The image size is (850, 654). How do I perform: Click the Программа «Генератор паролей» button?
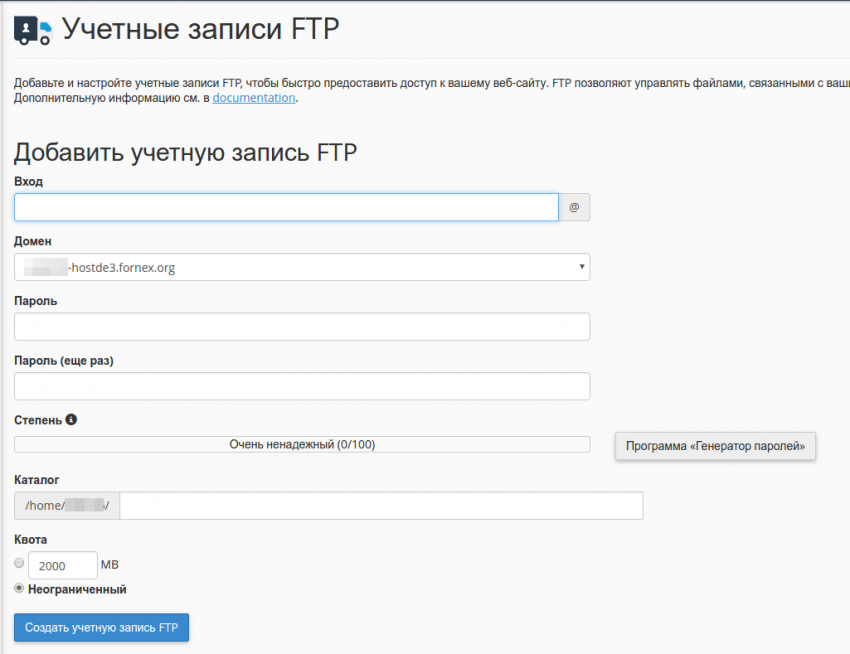tap(715, 446)
